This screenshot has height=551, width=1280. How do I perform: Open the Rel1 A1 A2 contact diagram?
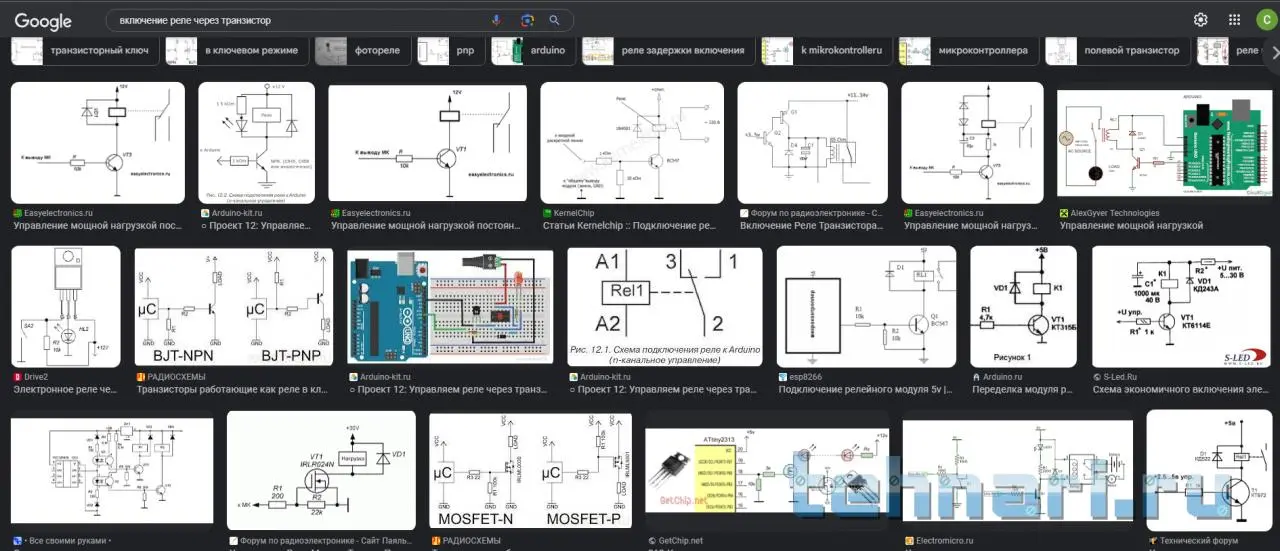click(x=665, y=306)
